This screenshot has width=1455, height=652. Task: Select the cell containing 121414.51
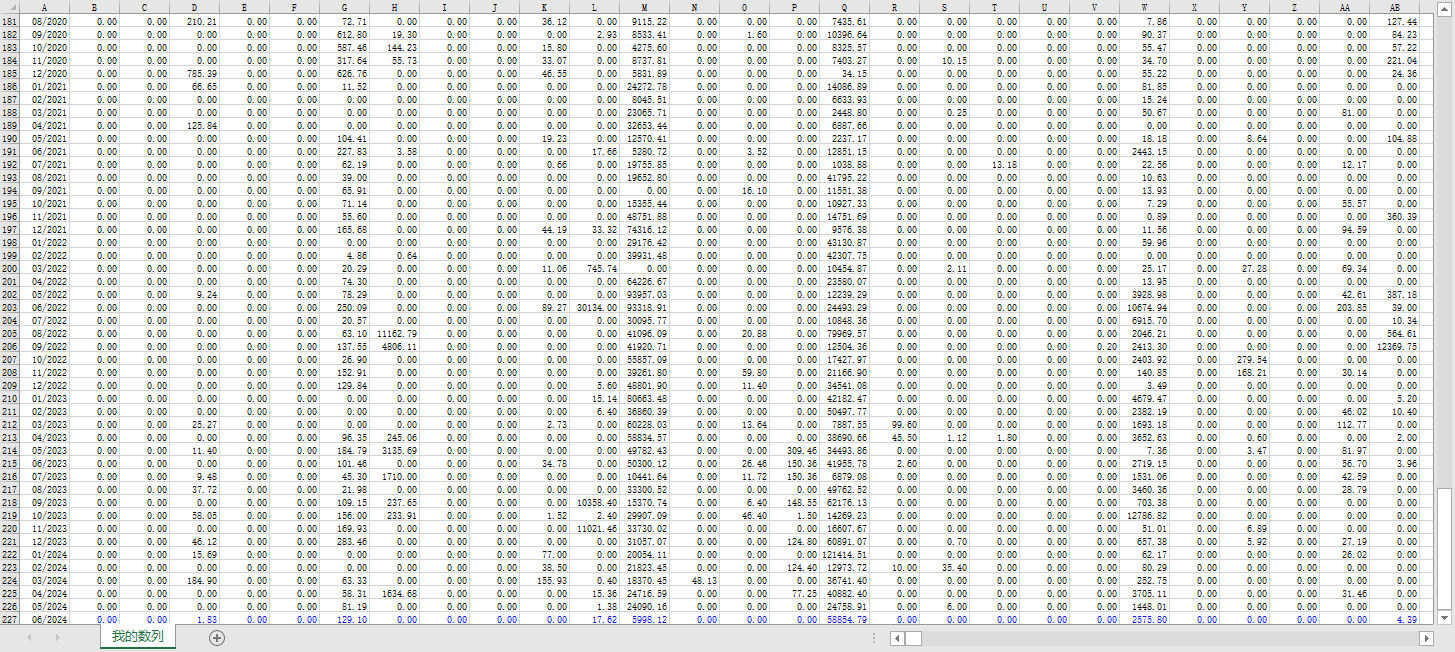point(845,554)
